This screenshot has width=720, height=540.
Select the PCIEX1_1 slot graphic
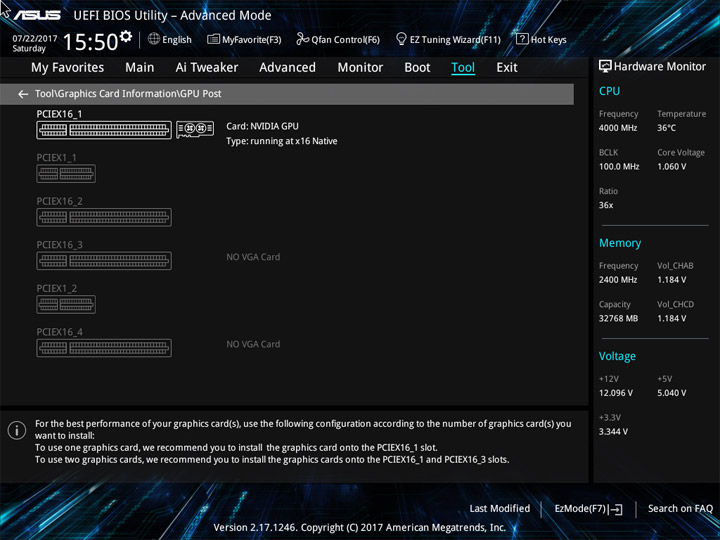tap(66, 174)
